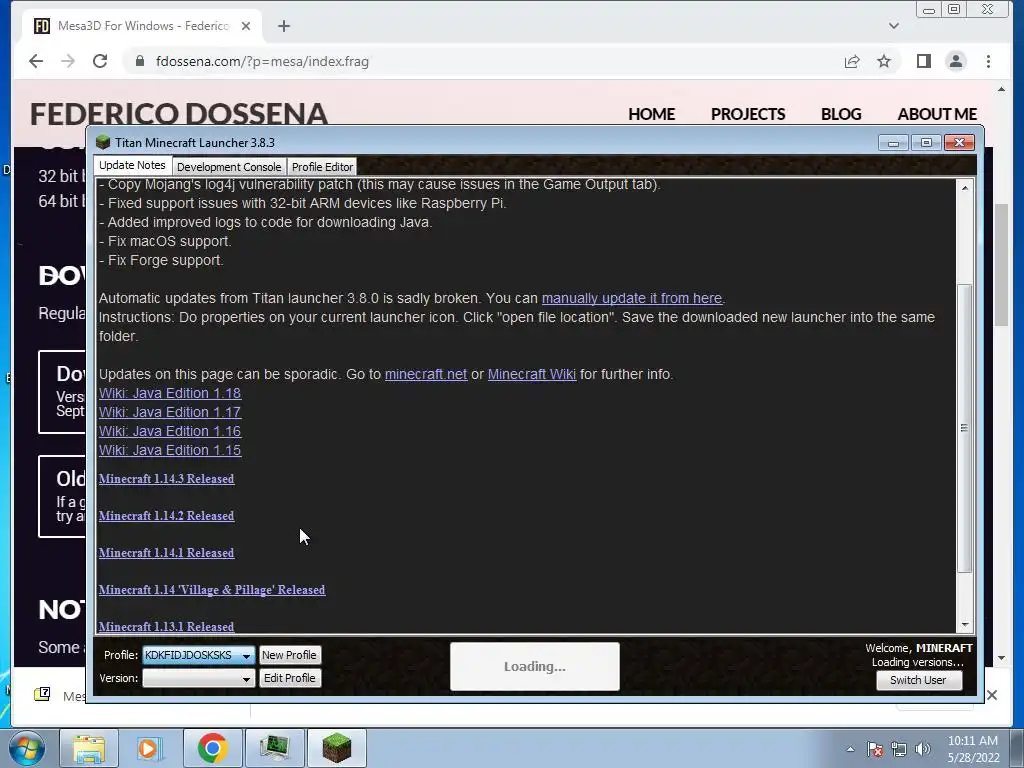Screen dimensions: 1024x768
Task: Click browser page scrollbar thumb
Action: 1001,265
